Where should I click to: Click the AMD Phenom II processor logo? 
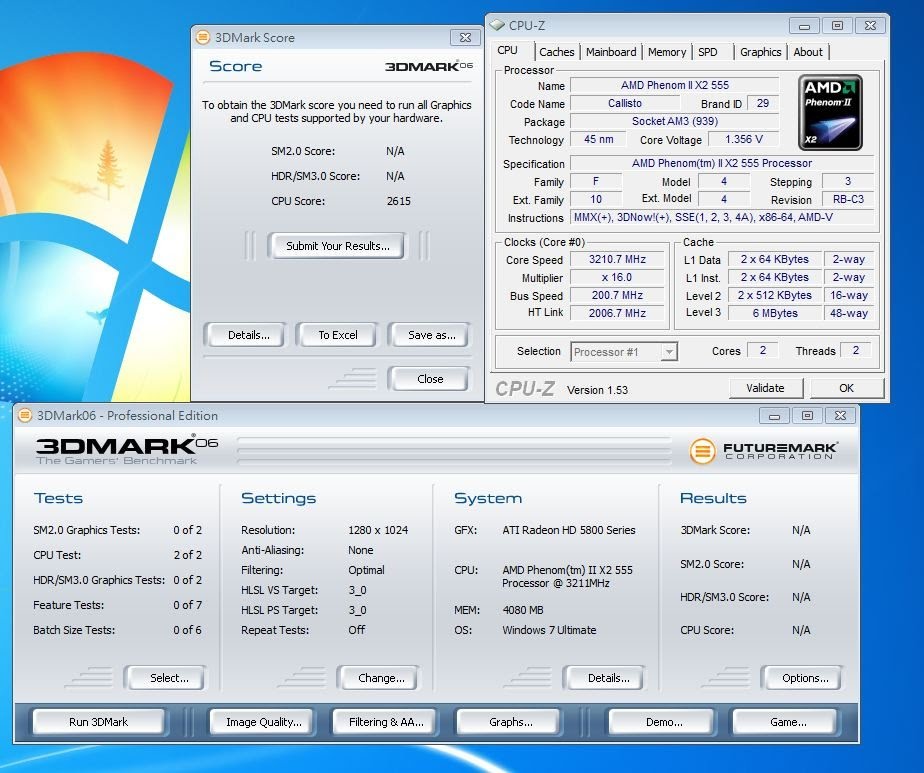(x=830, y=112)
